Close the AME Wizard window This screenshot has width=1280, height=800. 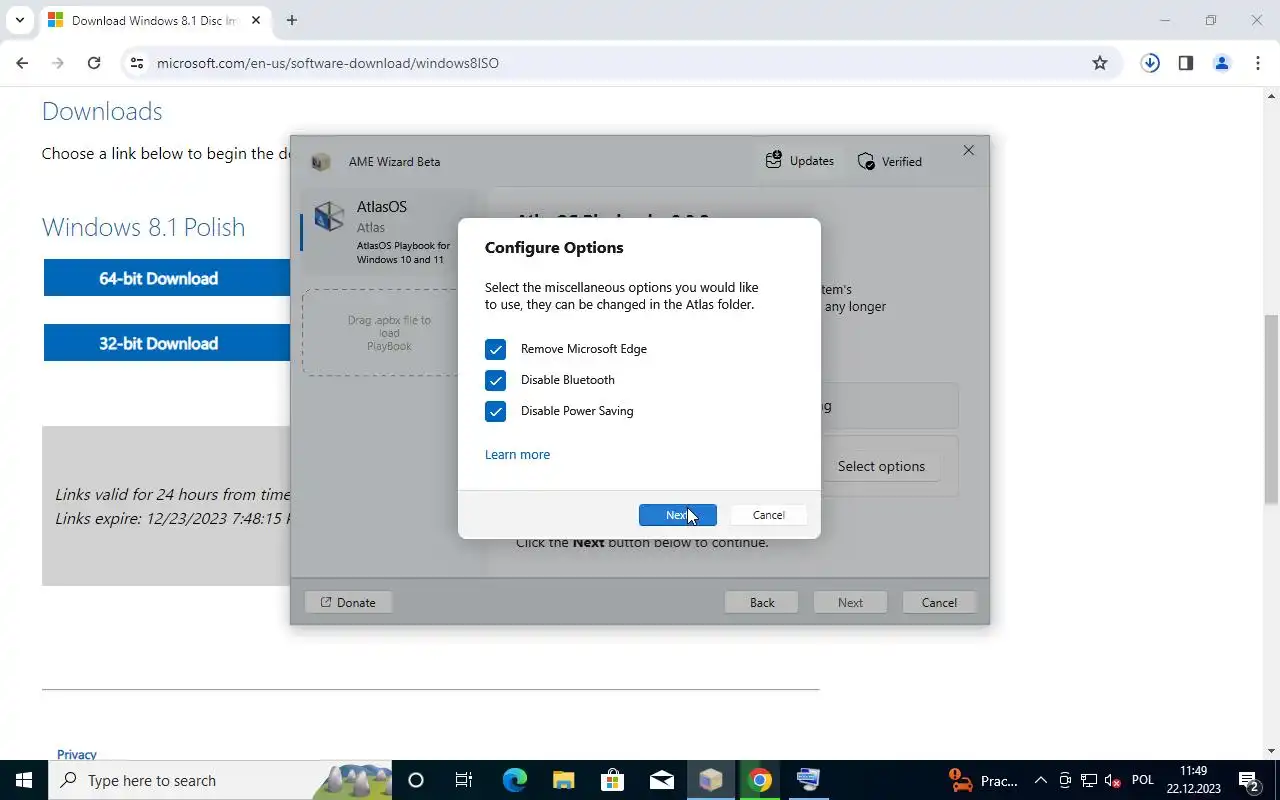pos(968,150)
